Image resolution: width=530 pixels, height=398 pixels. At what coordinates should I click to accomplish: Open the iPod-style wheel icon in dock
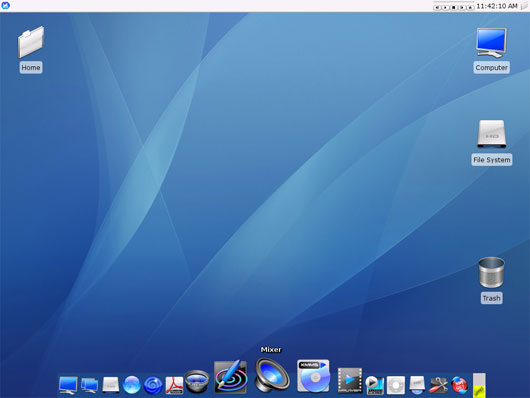(x=396, y=385)
